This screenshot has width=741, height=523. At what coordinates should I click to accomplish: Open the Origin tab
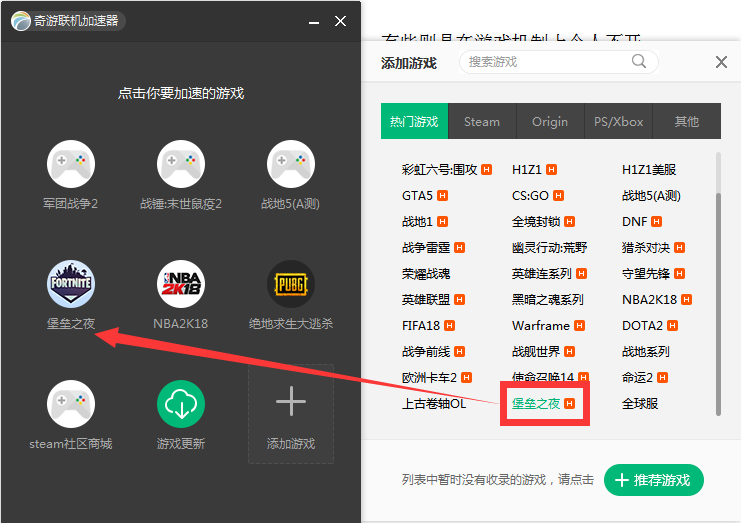coord(550,121)
